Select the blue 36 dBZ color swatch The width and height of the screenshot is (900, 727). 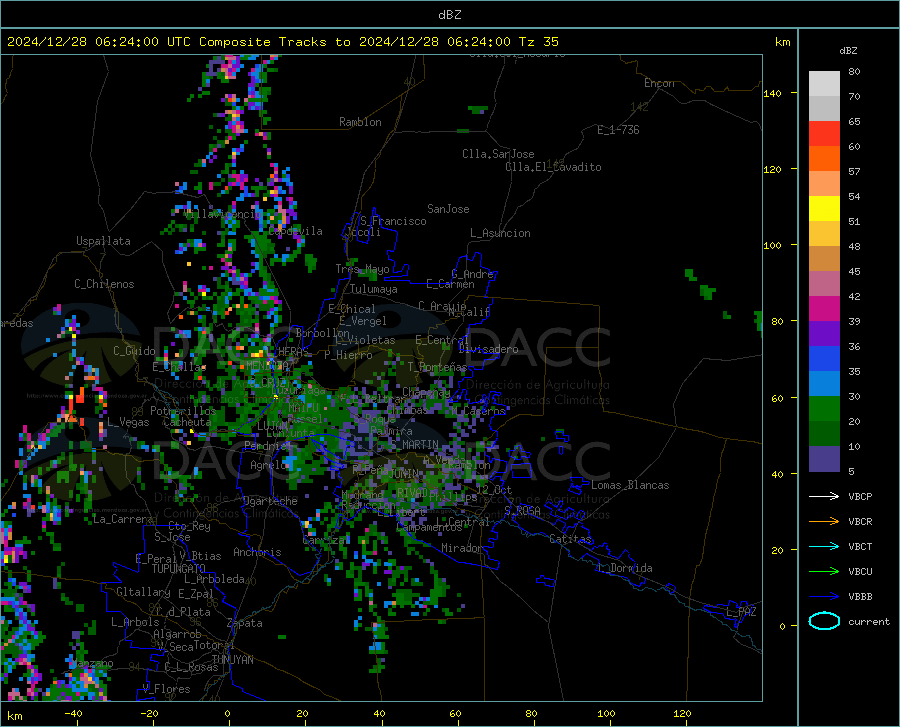point(824,359)
